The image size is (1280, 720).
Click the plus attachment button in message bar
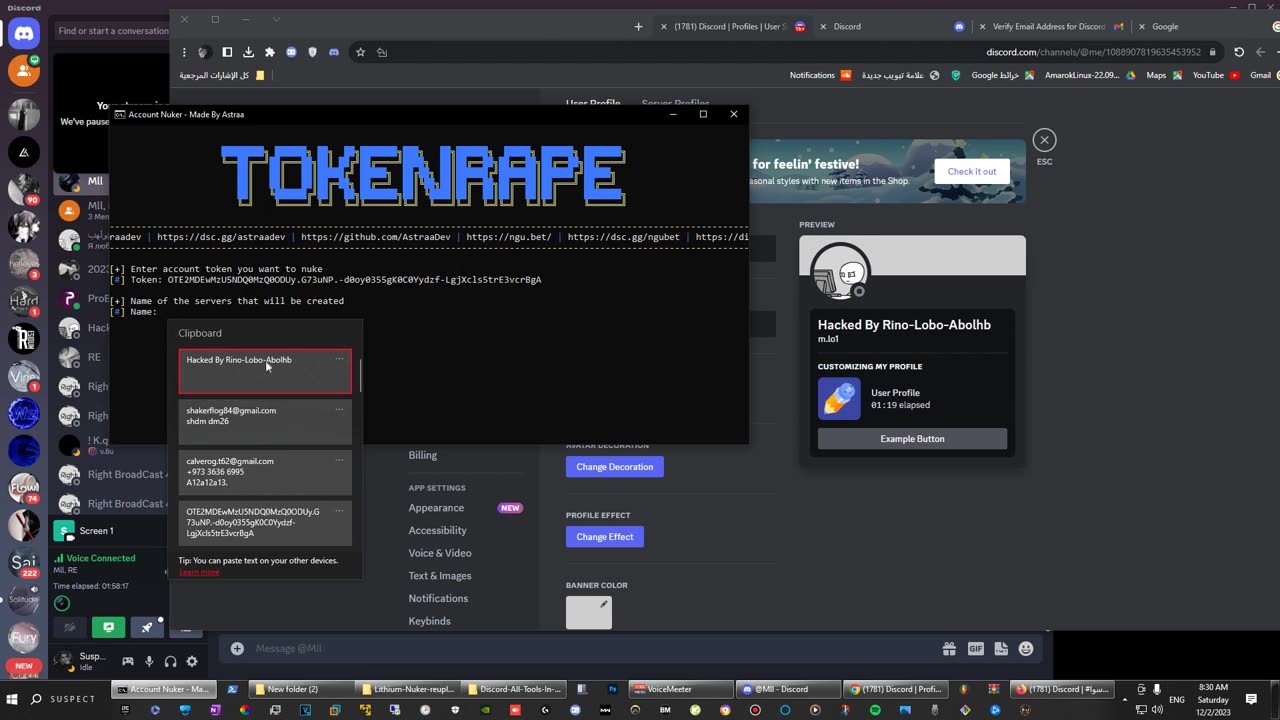237,649
